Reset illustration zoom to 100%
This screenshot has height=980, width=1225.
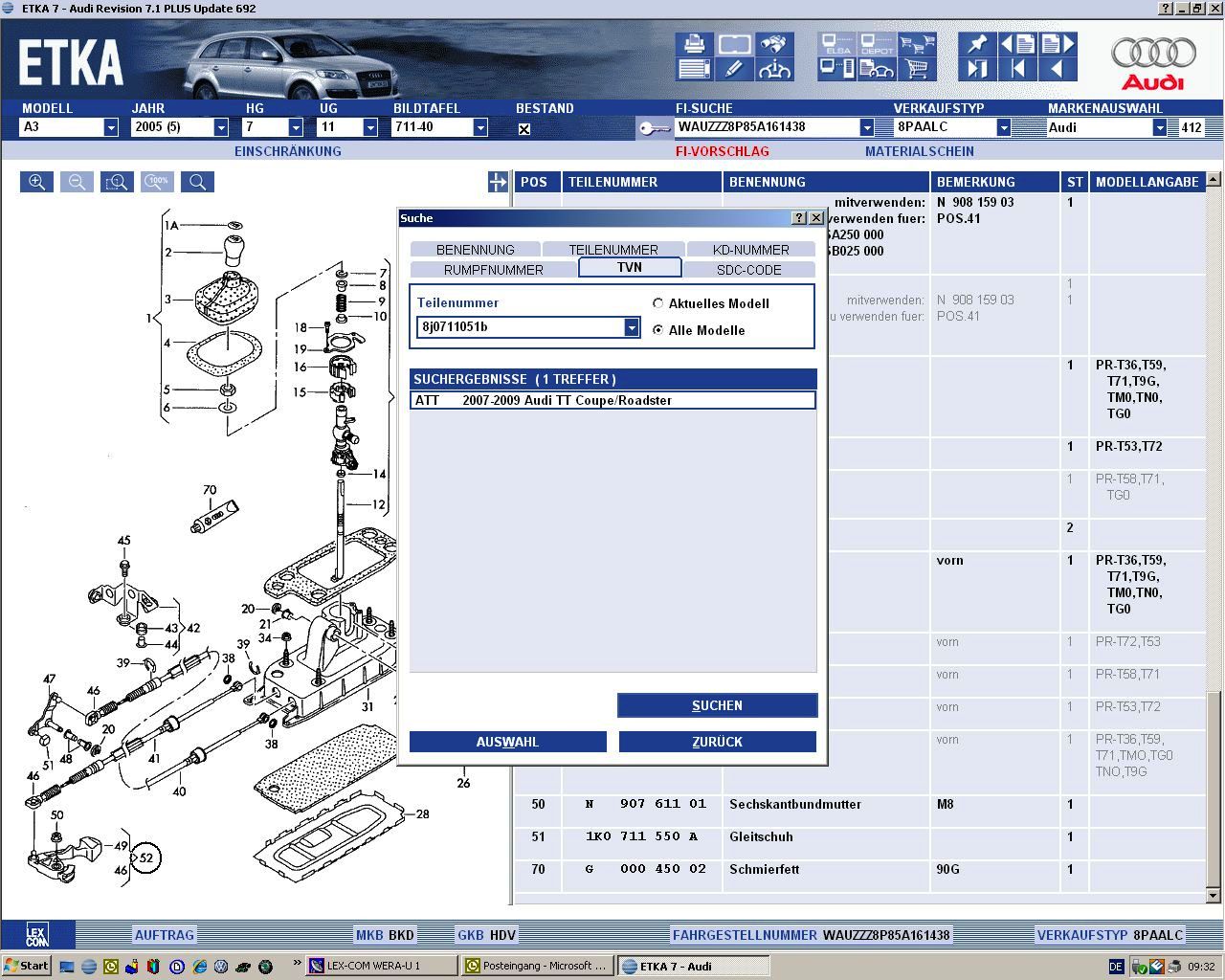[x=157, y=182]
